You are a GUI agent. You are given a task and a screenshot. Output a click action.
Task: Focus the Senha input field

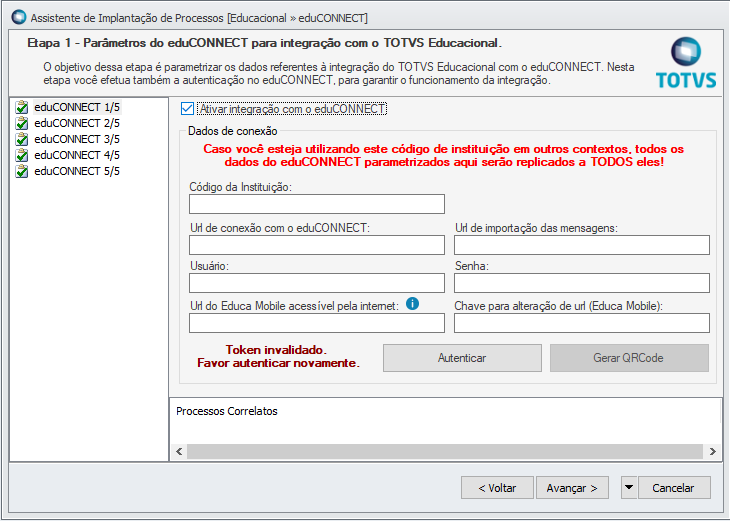coord(581,283)
